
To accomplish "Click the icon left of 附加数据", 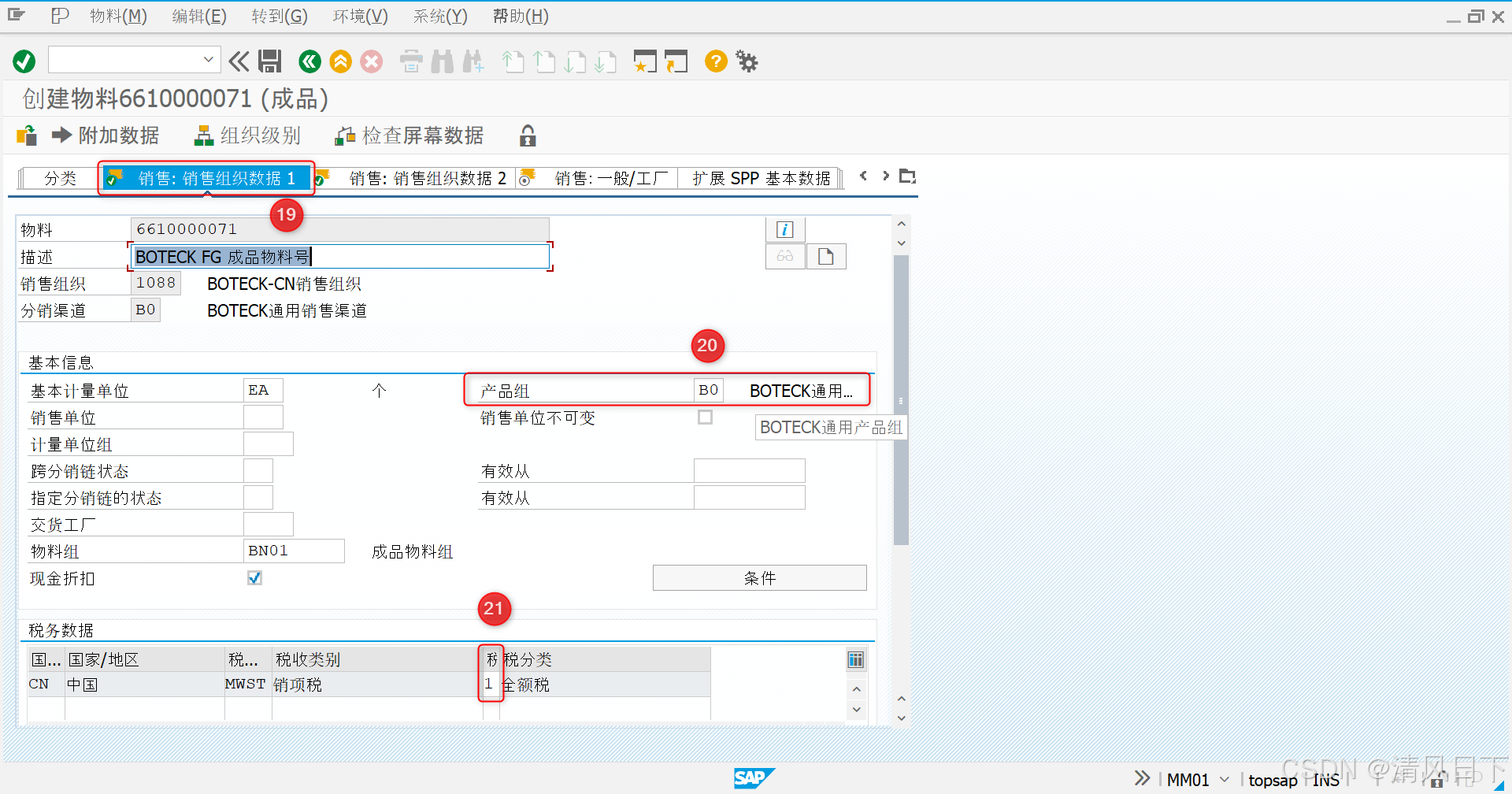I will click(x=27, y=135).
